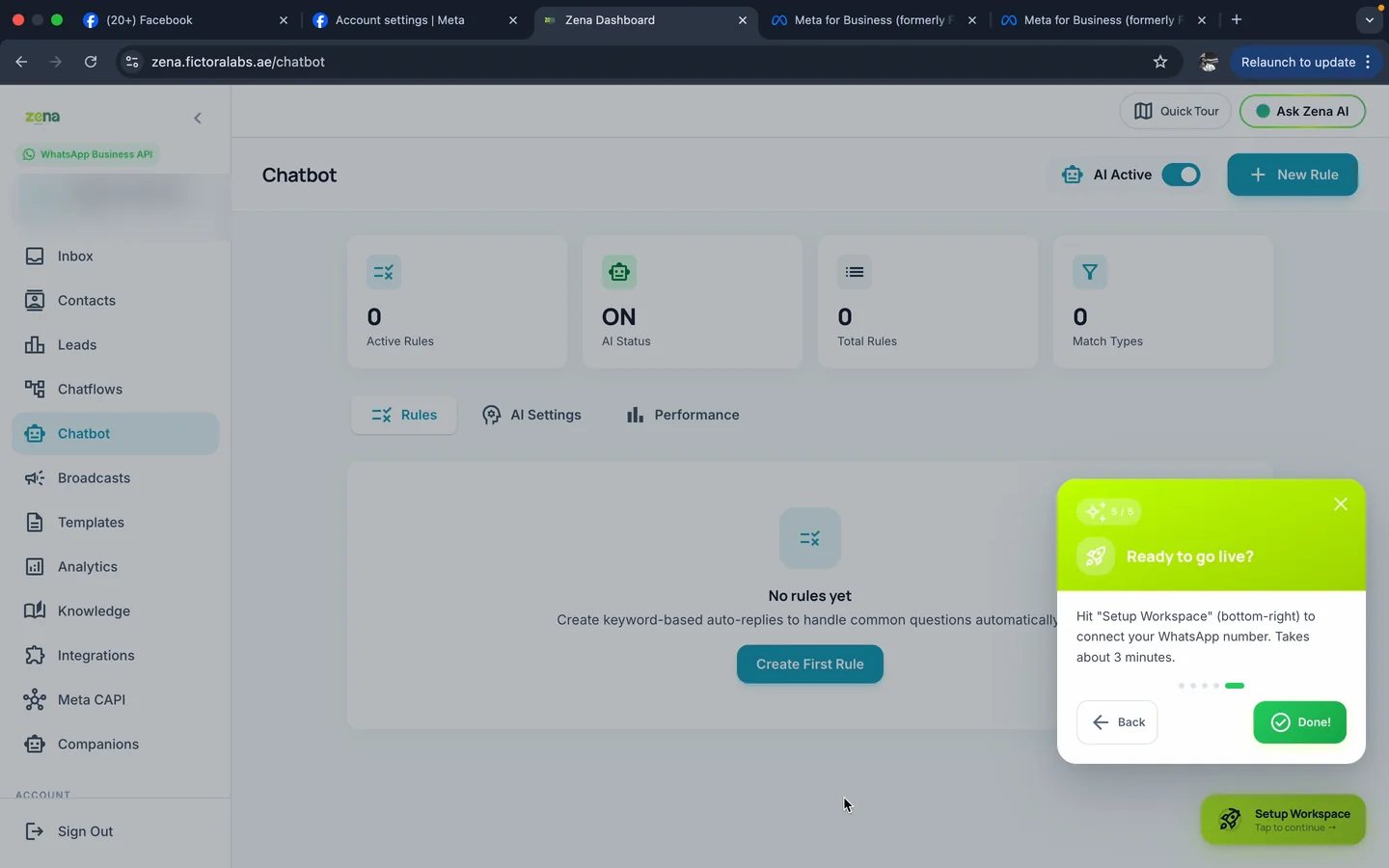Click the AI Active robot icon

click(x=1072, y=175)
